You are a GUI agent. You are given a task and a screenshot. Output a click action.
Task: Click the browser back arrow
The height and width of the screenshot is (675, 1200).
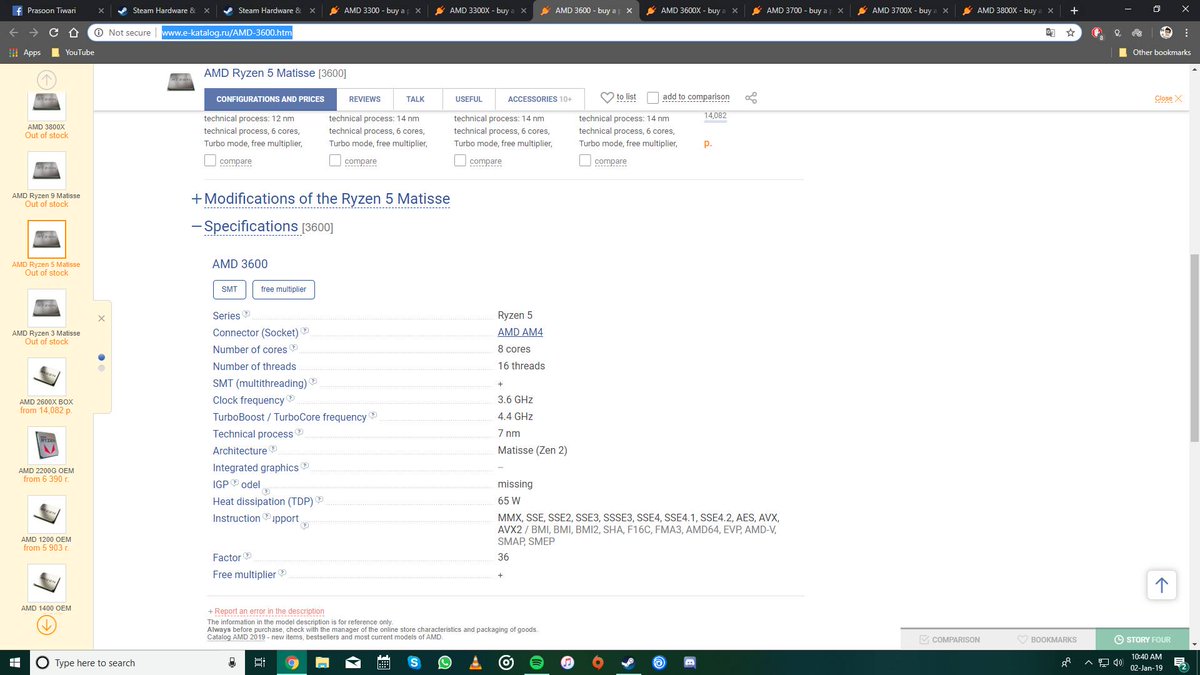click(12, 32)
